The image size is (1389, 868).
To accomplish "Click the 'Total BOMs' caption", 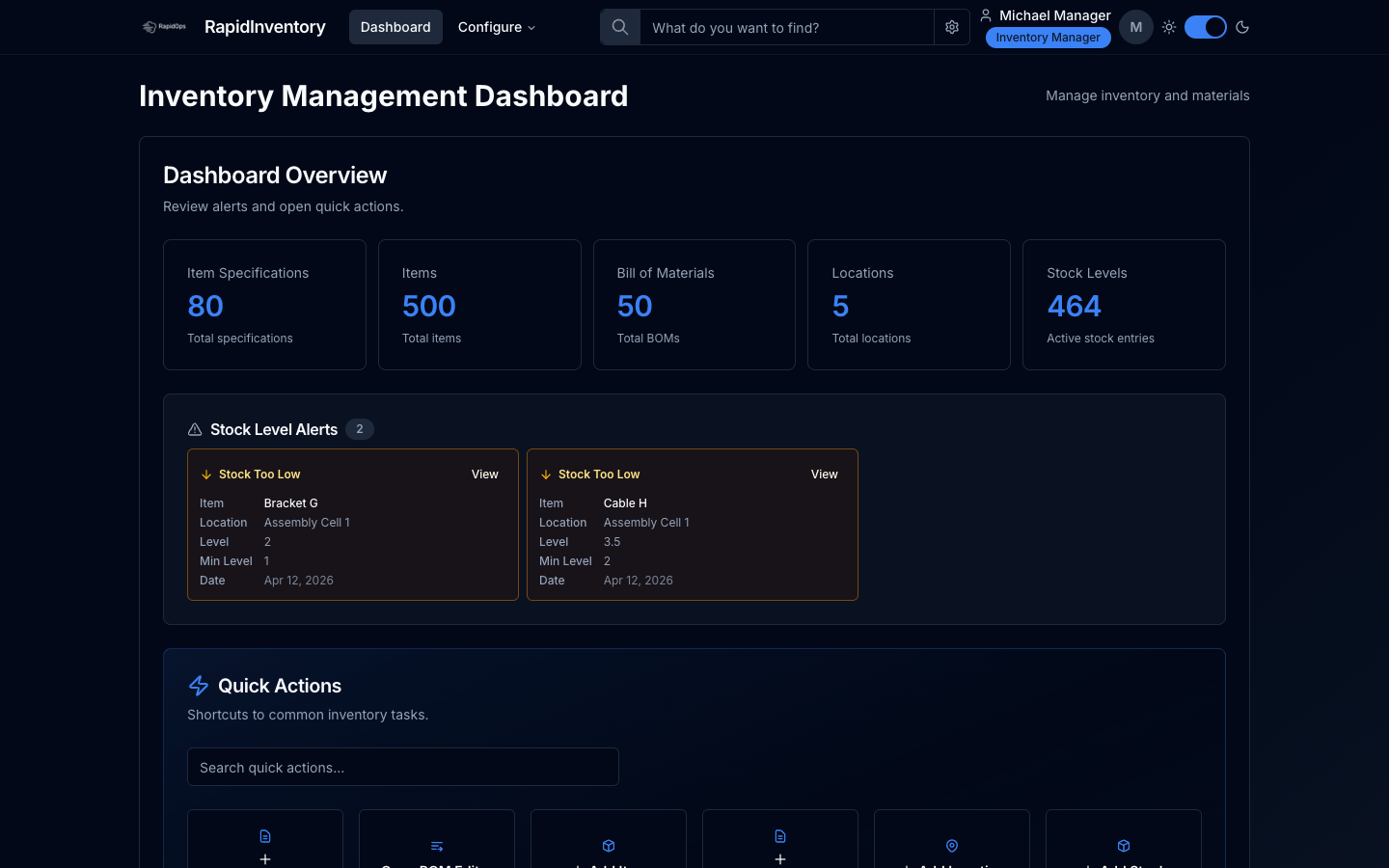I will [648, 339].
